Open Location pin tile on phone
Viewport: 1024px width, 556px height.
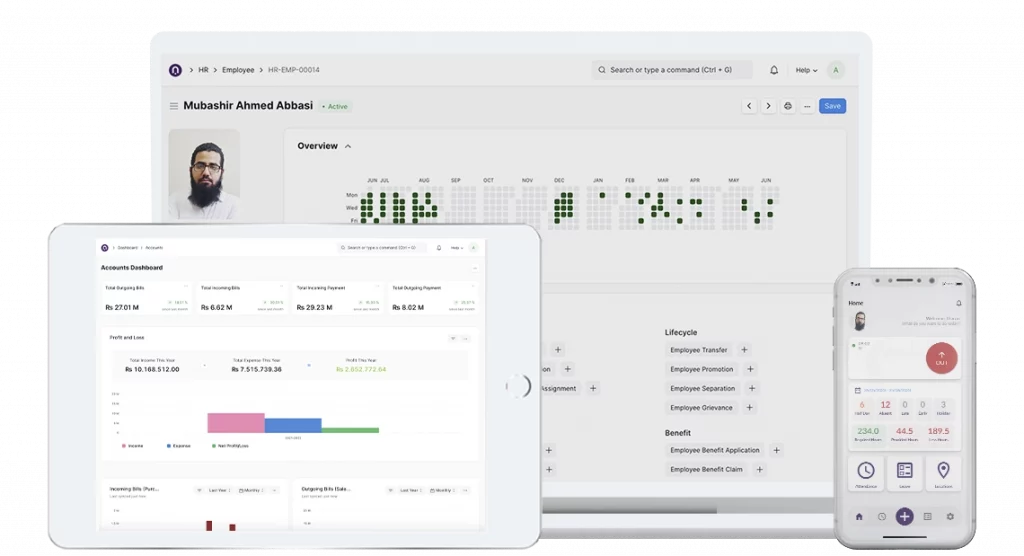[943, 474]
